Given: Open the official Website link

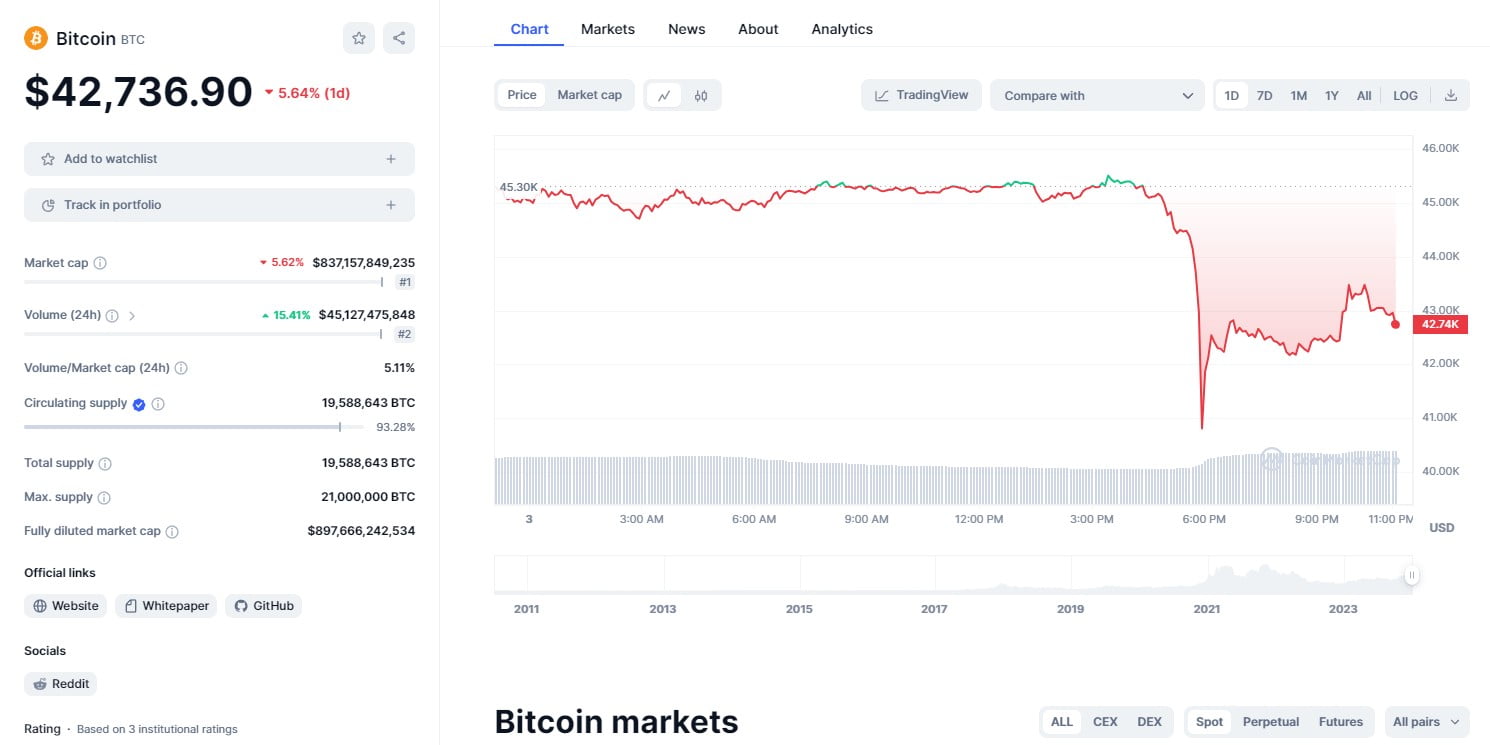Looking at the screenshot, I should (x=65, y=606).
